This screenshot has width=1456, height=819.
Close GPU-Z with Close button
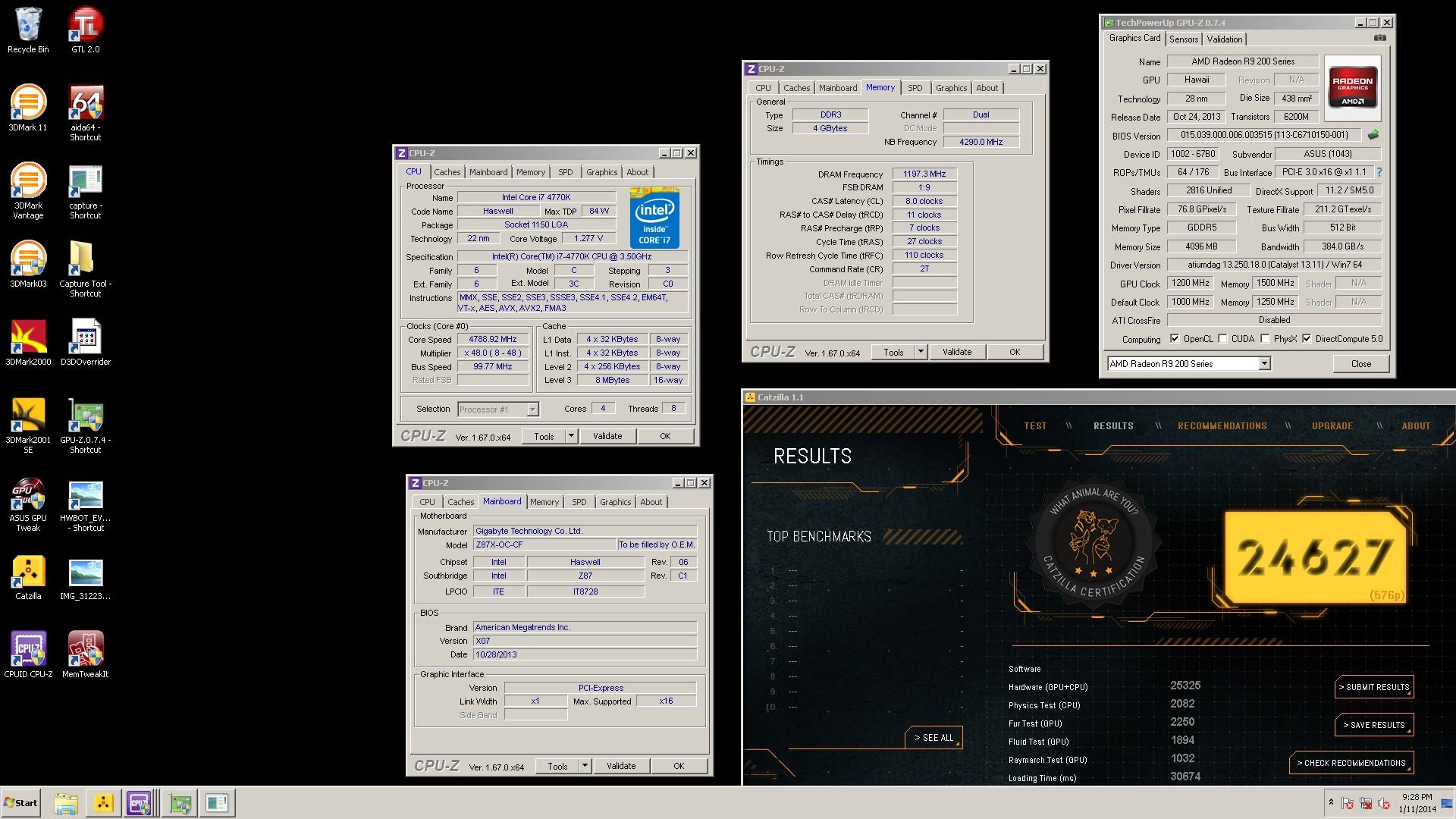(x=1360, y=364)
